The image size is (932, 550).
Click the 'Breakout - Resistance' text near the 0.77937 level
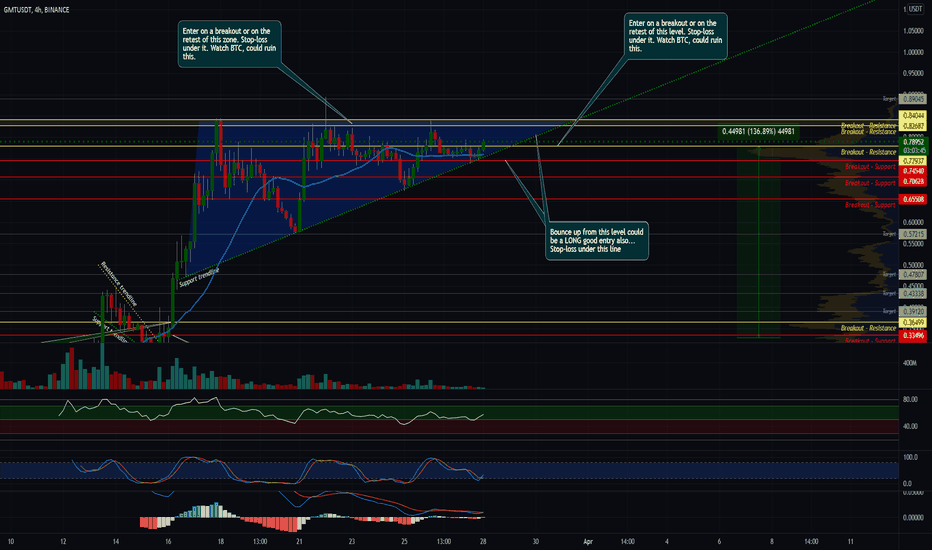[868, 152]
